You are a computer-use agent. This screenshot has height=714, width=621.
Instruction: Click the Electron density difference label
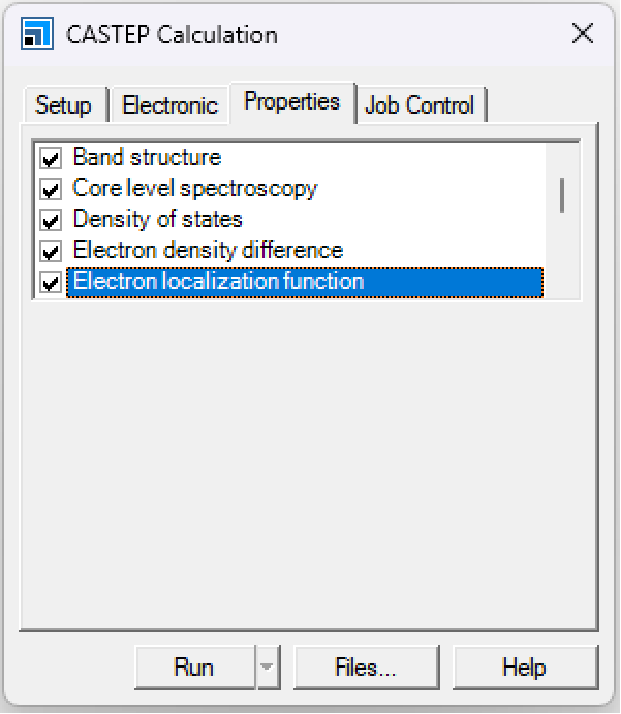[x=208, y=251]
